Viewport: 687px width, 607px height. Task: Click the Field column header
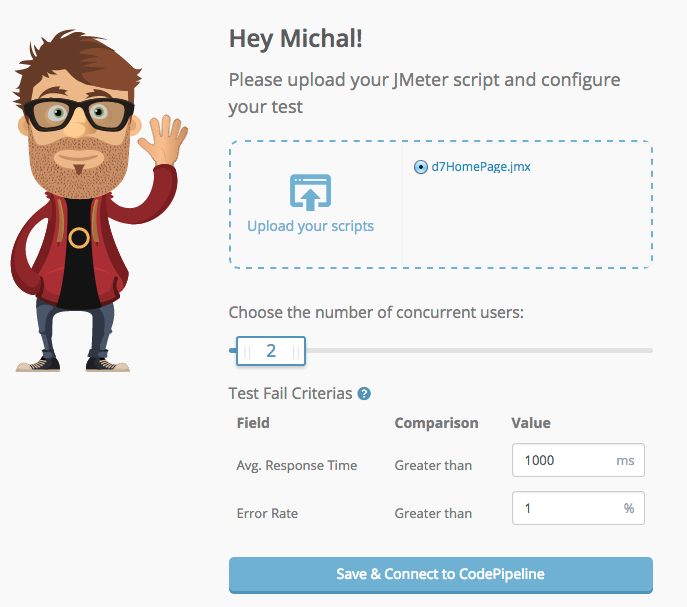(x=253, y=423)
